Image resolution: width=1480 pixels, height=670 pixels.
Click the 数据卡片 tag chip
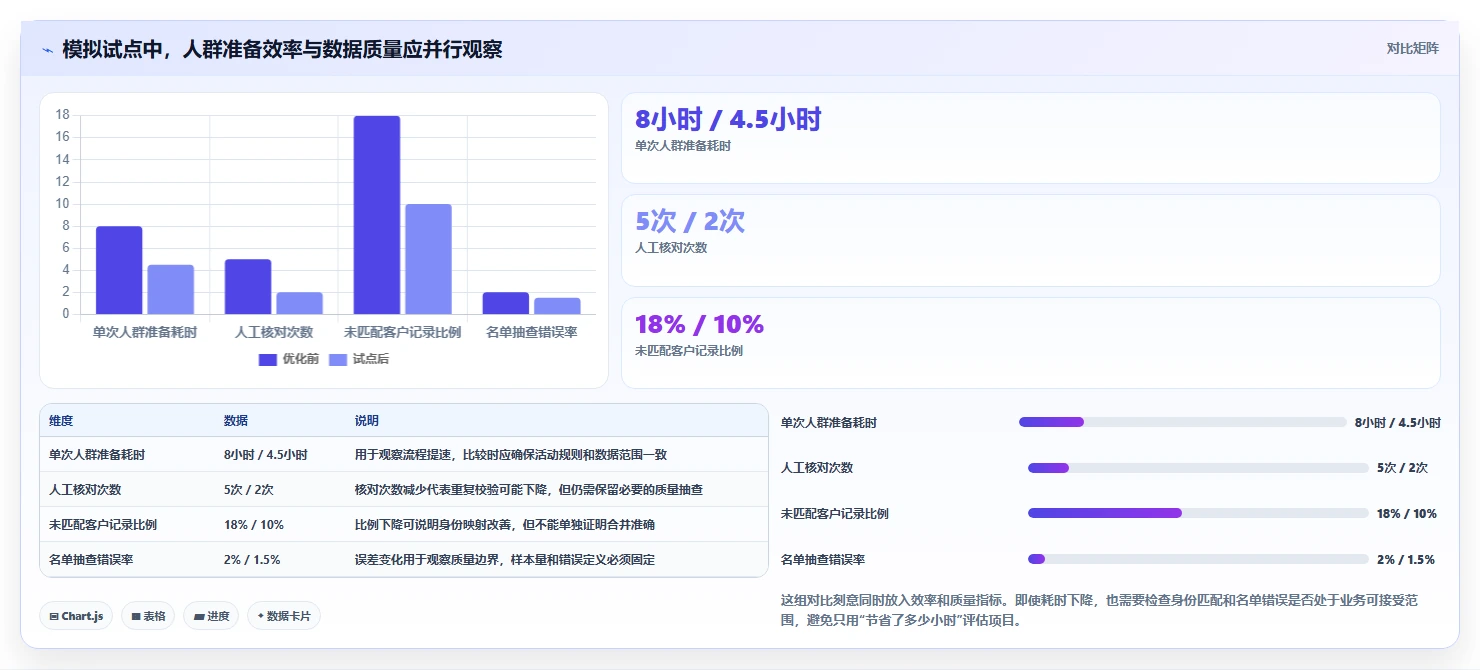pos(284,616)
